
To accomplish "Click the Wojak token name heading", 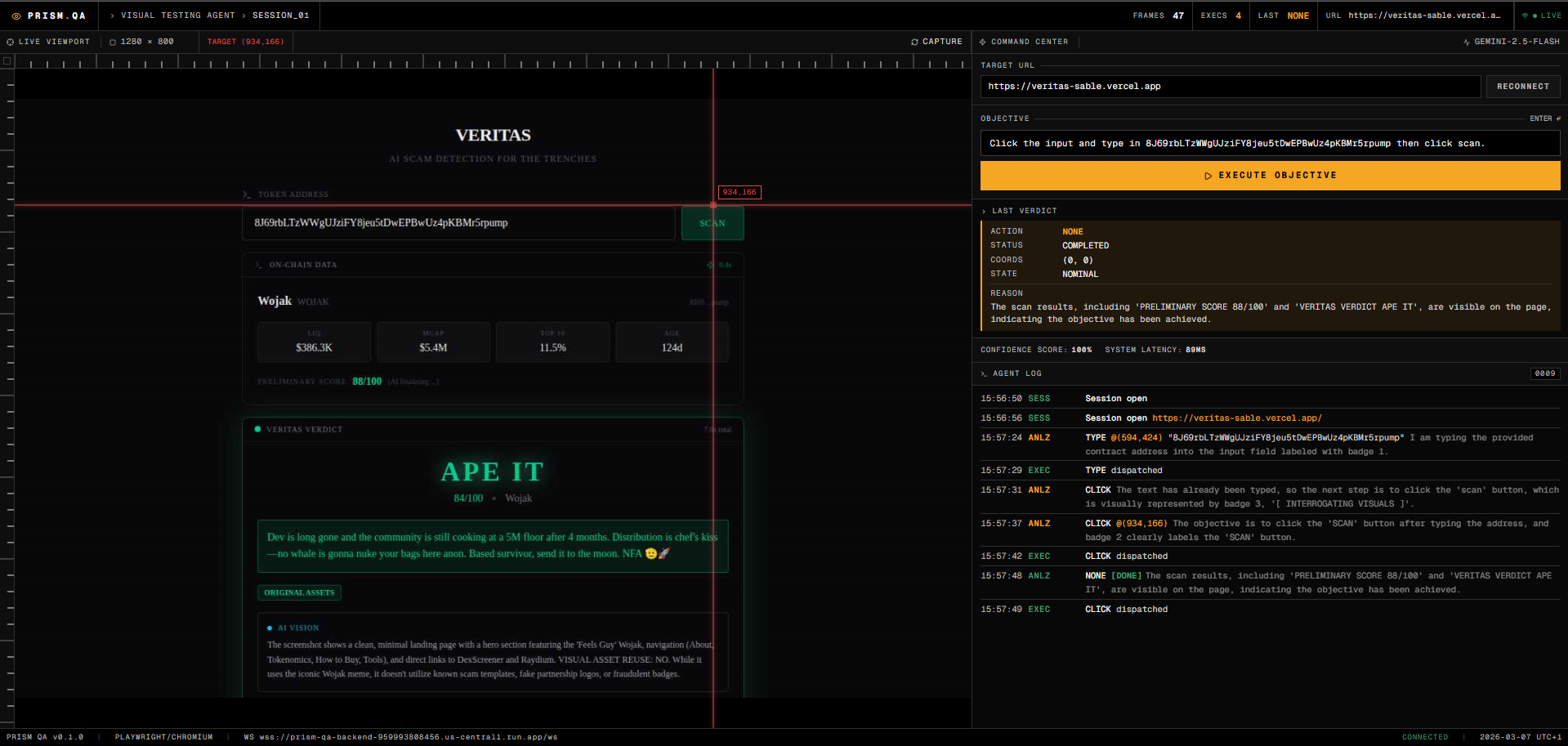I will coord(275,301).
